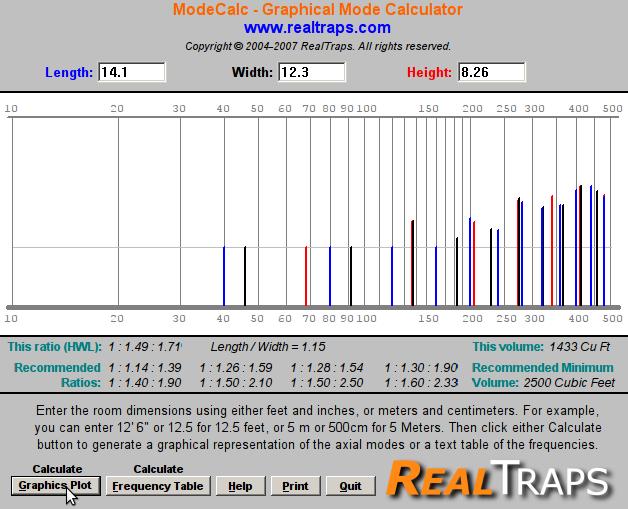
Task: Click recommended ratio 1 : 1.50 : 2.50
Action: coord(327,383)
